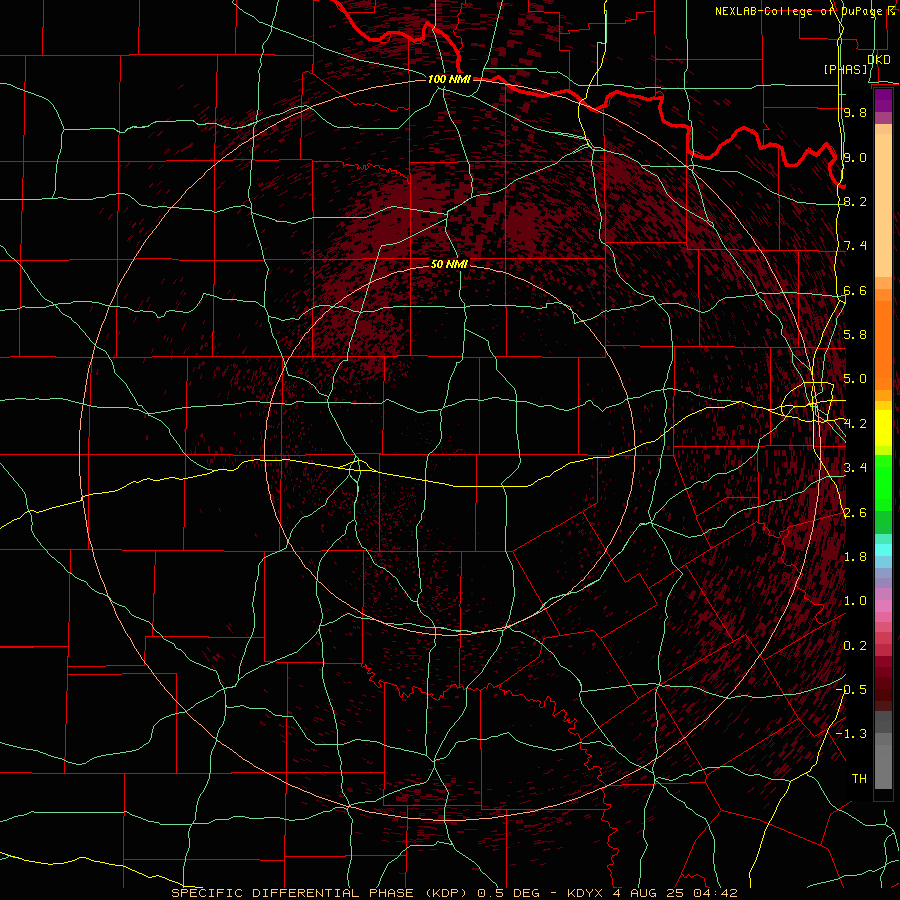900x900 pixels.
Task: Click the 1.0 scale value
Action: coord(855,601)
